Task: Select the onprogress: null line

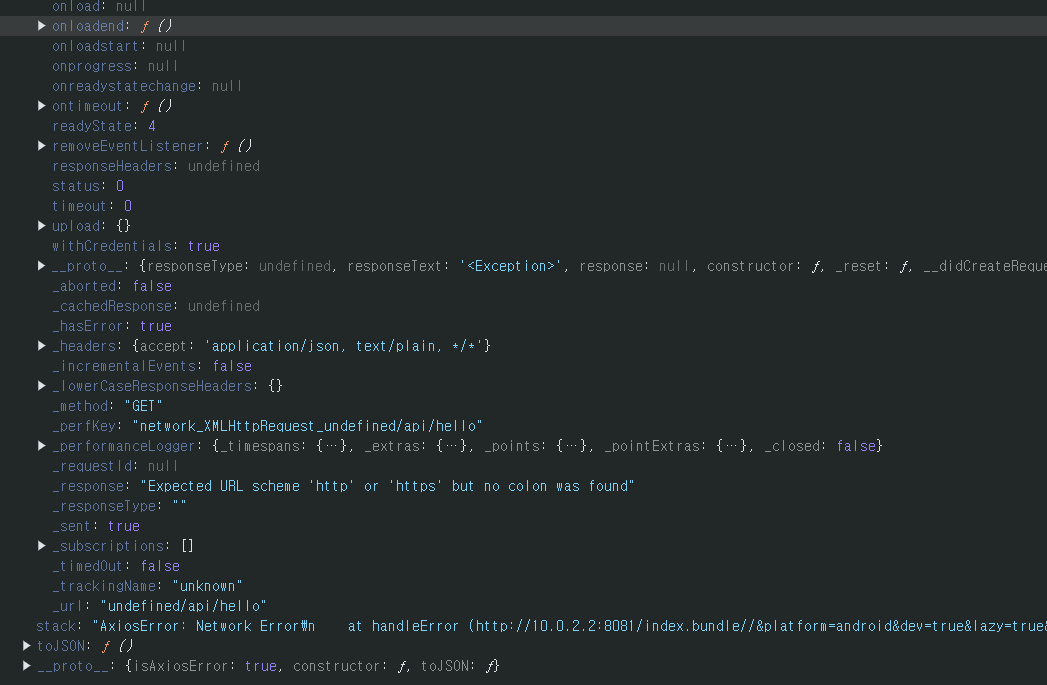Action: [x=115, y=66]
